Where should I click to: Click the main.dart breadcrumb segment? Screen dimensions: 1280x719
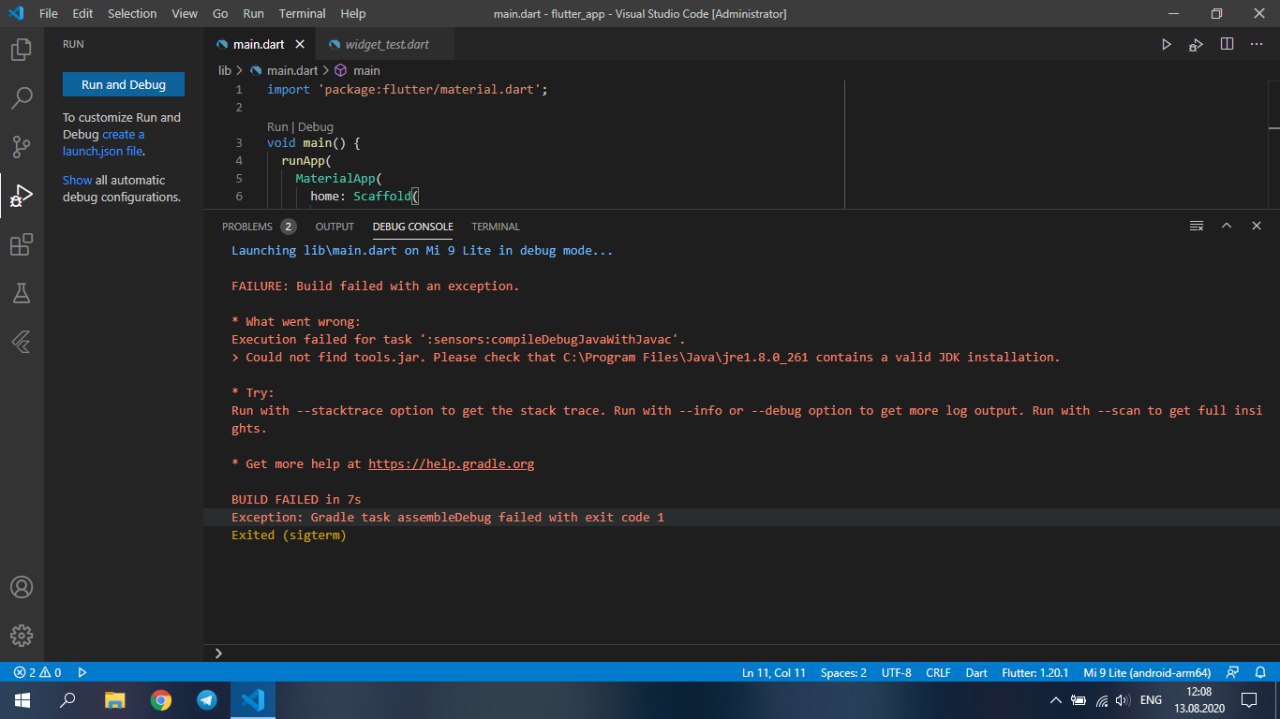[x=291, y=70]
